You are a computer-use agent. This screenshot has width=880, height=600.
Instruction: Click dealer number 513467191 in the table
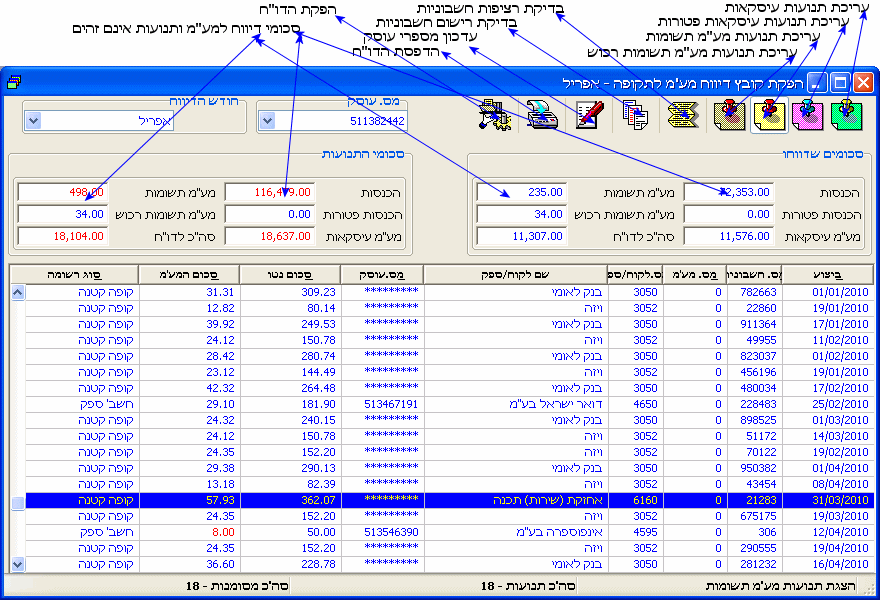click(x=391, y=404)
